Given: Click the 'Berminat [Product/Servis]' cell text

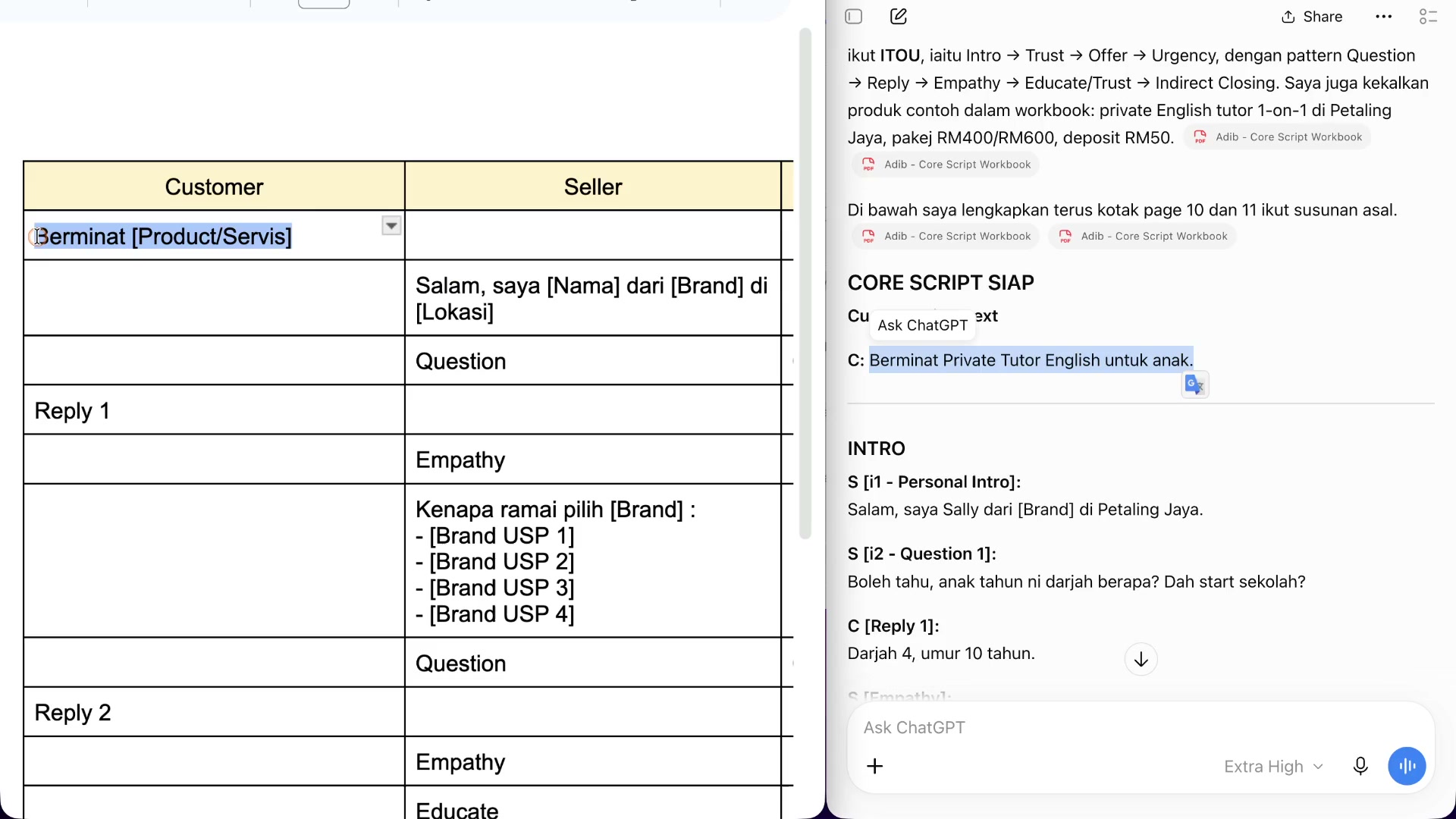Looking at the screenshot, I should coord(164,237).
